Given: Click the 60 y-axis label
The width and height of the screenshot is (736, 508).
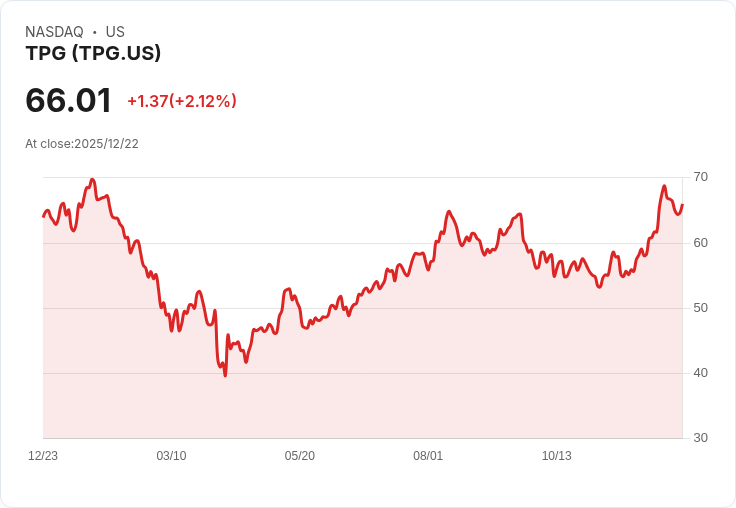Looking at the screenshot, I should tap(700, 242).
